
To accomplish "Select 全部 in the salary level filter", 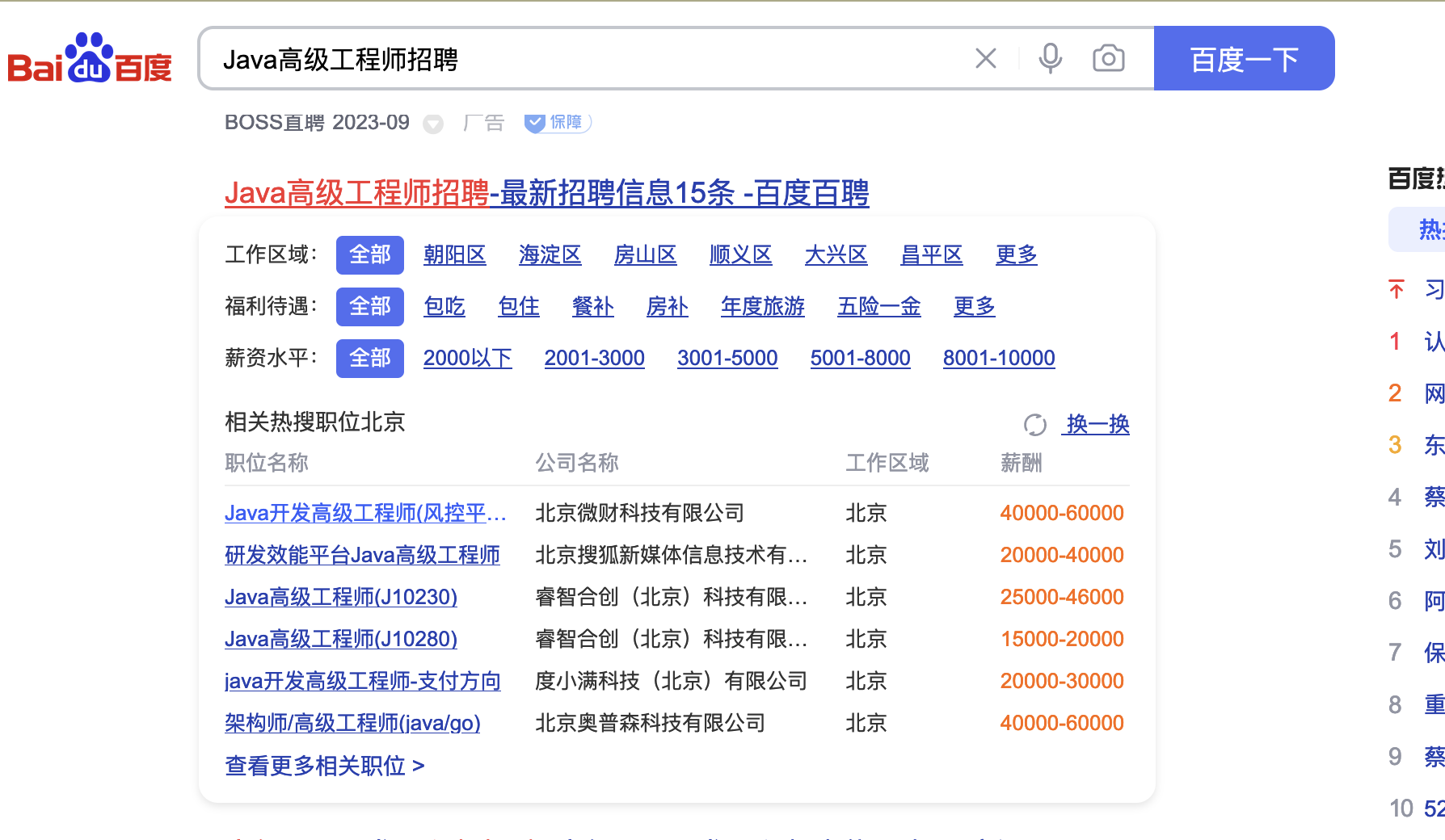I will point(369,358).
